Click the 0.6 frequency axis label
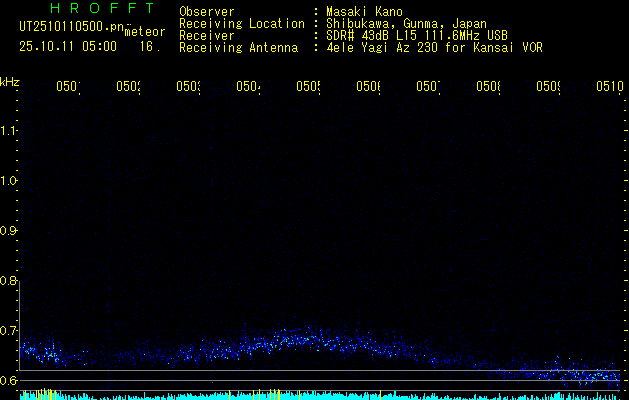The width and height of the screenshot is (629, 400). point(9,381)
